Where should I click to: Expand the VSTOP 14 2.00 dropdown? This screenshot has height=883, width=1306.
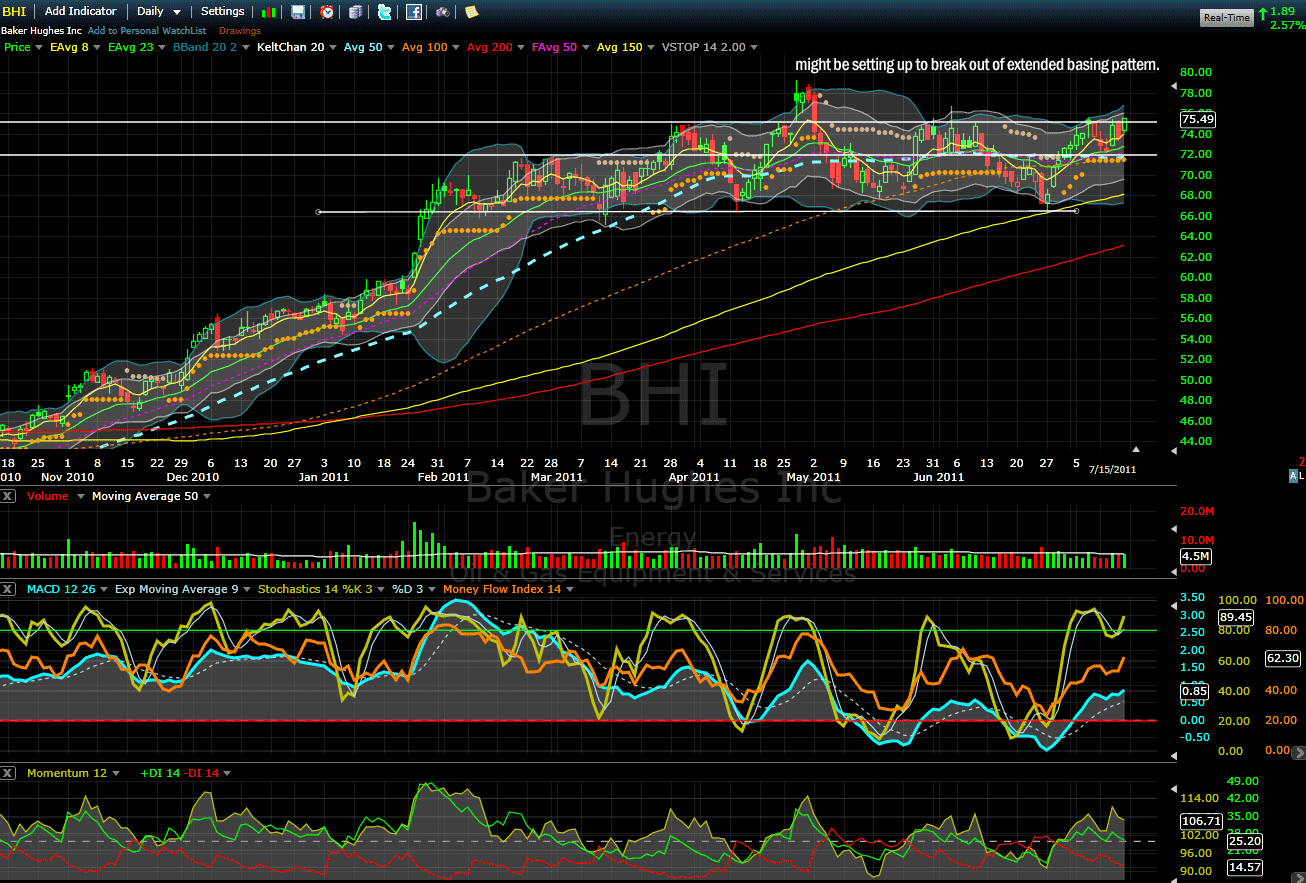tap(754, 47)
